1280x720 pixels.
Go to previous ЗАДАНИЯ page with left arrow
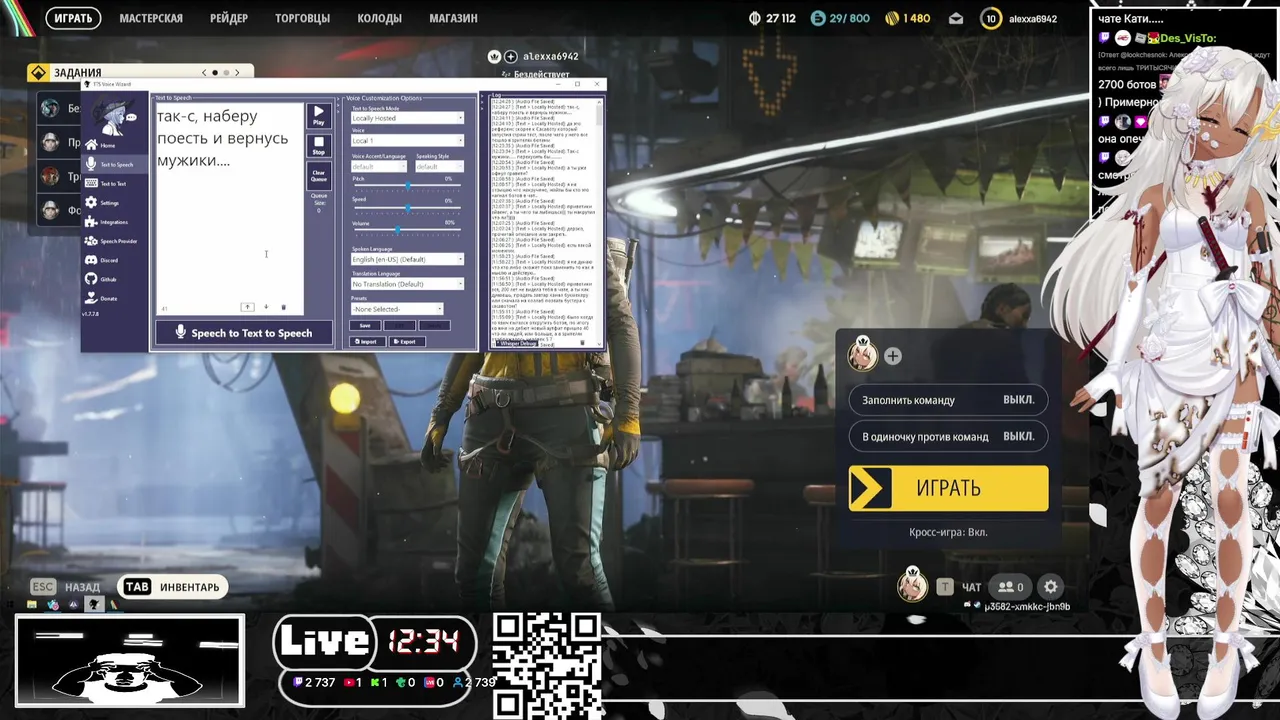pyautogui.click(x=204, y=72)
